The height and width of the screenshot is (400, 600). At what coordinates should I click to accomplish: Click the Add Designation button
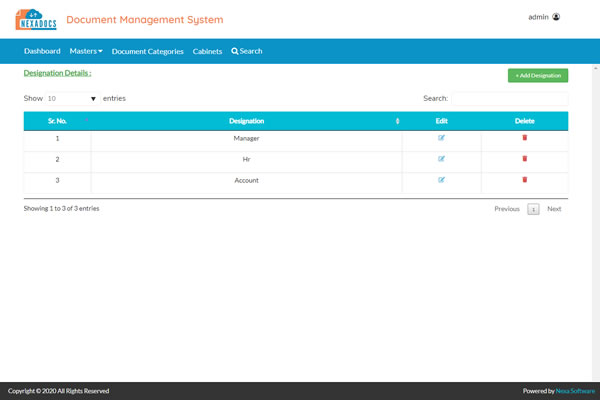tap(538, 75)
